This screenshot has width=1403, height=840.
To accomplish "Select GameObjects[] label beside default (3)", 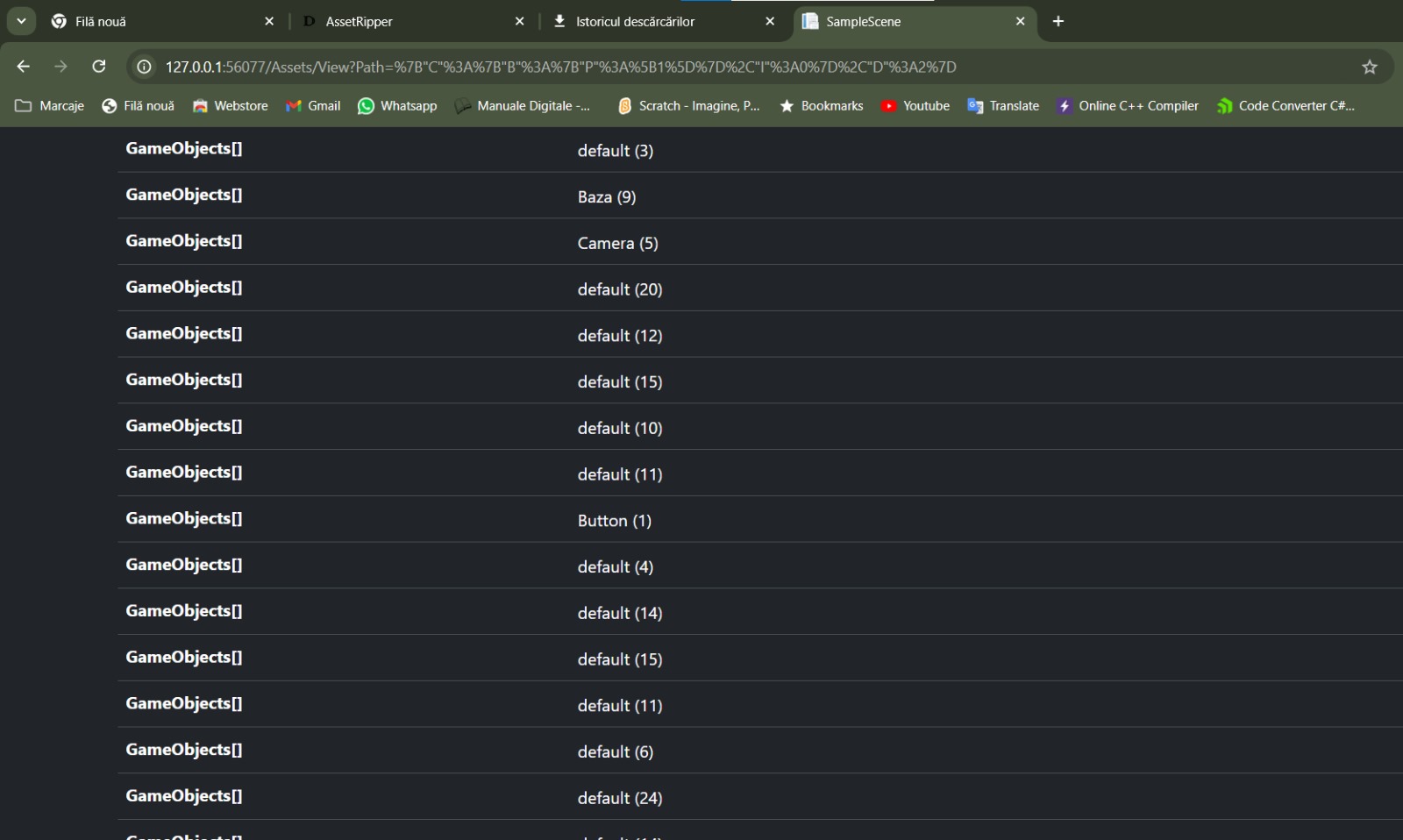I will [184, 148].
